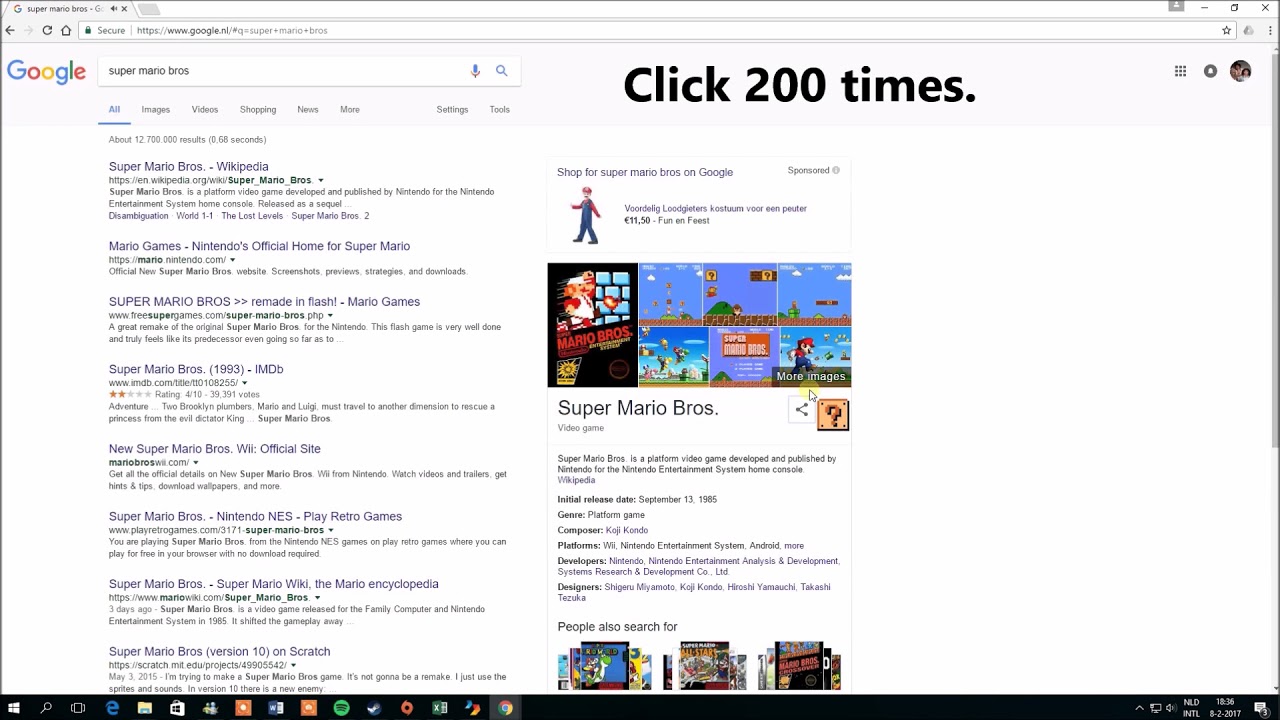
Task: Open the More search categories menu
Action: tap(350, 109)
